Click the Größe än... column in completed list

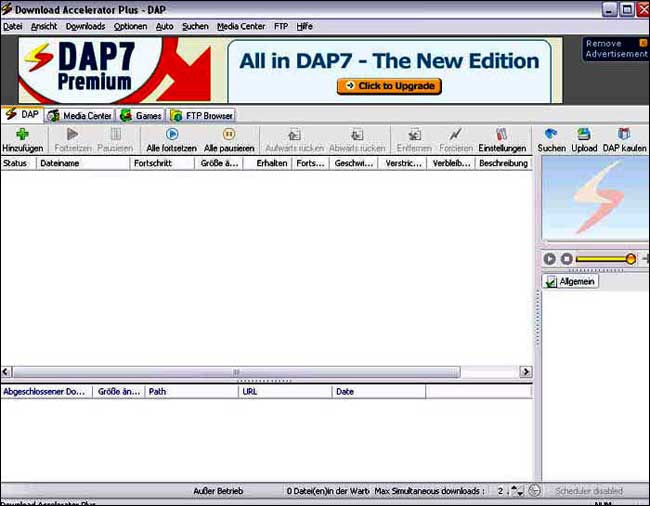pyautogui.click(x=119, y=392)
